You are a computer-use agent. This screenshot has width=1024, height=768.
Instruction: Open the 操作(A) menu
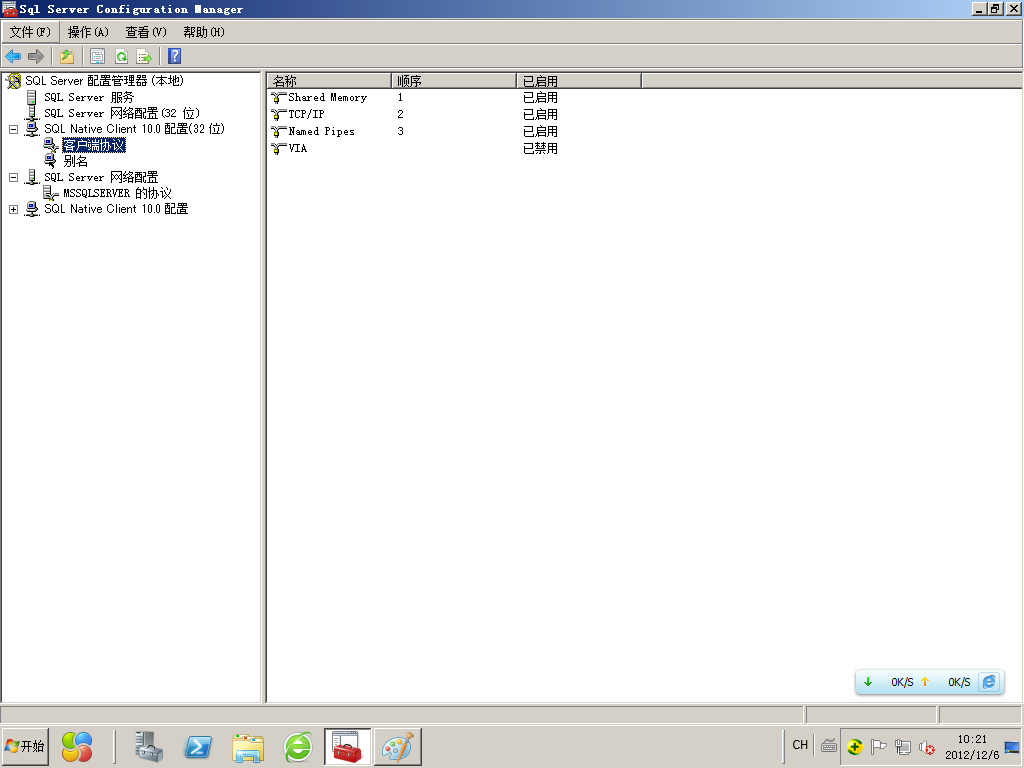point(88,32)
